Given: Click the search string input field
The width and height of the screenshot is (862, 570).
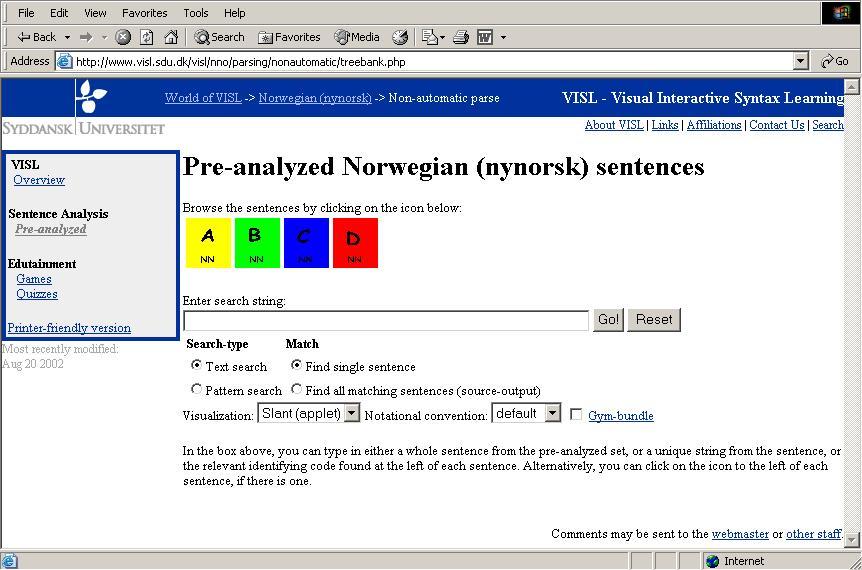Looking at the screenshot, I should [386, 320].
